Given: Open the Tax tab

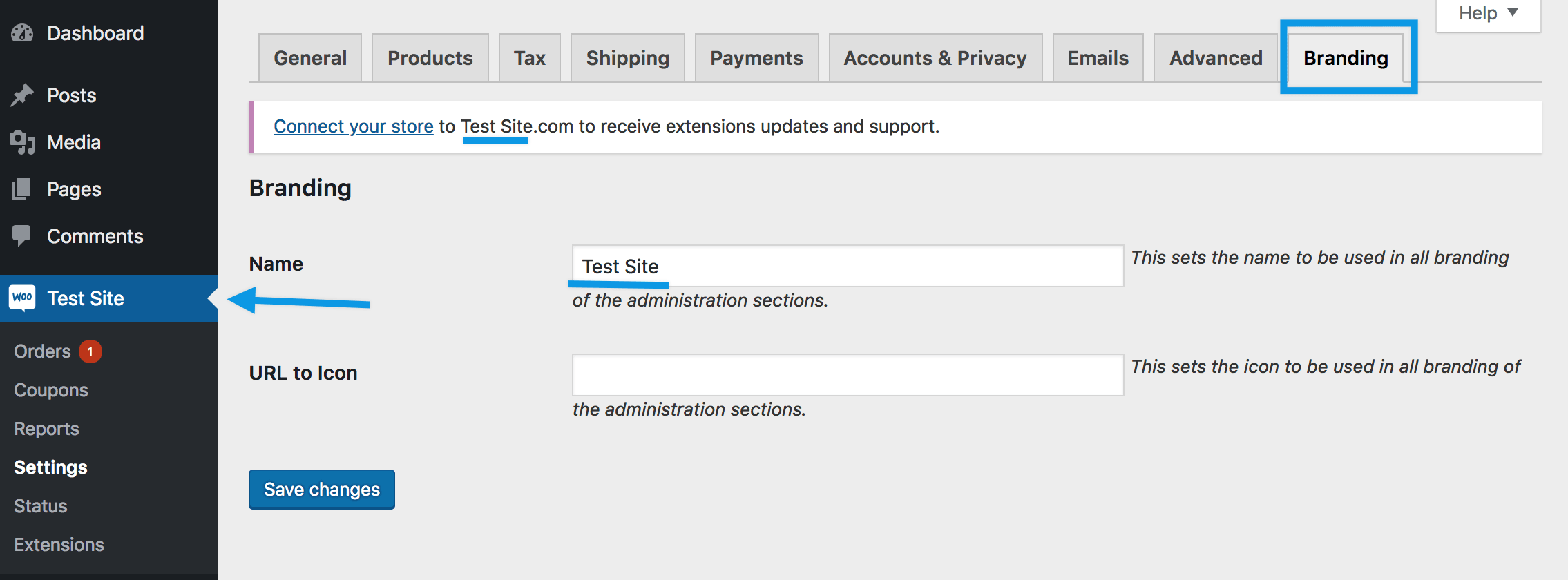Looking at the screenshot, I should [x=530, y=58].
